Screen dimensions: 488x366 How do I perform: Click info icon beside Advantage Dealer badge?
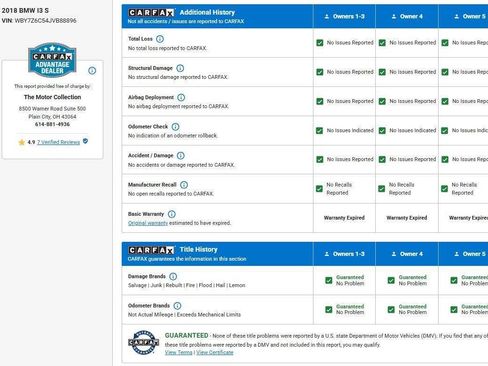92,71
